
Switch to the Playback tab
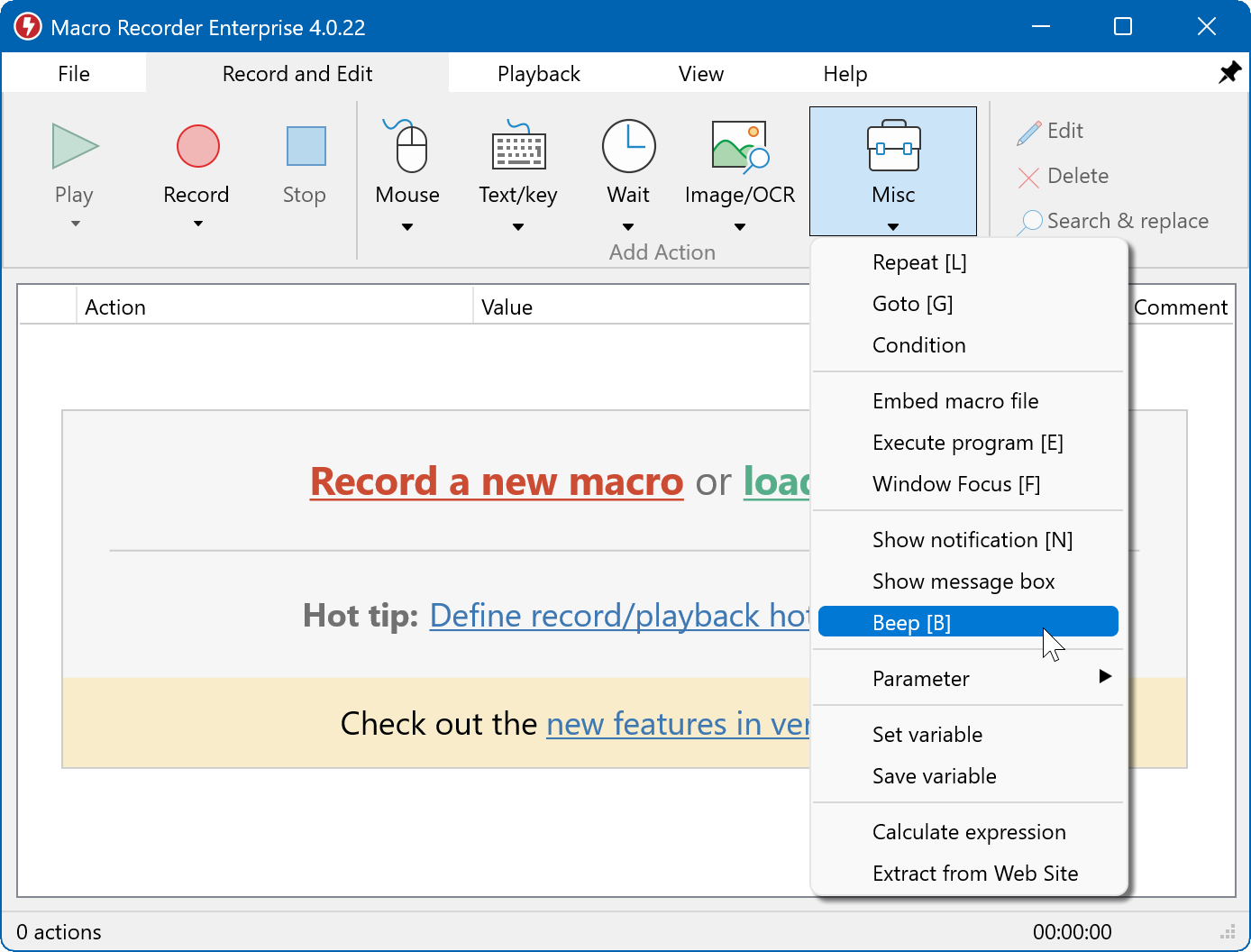point(538,74)
